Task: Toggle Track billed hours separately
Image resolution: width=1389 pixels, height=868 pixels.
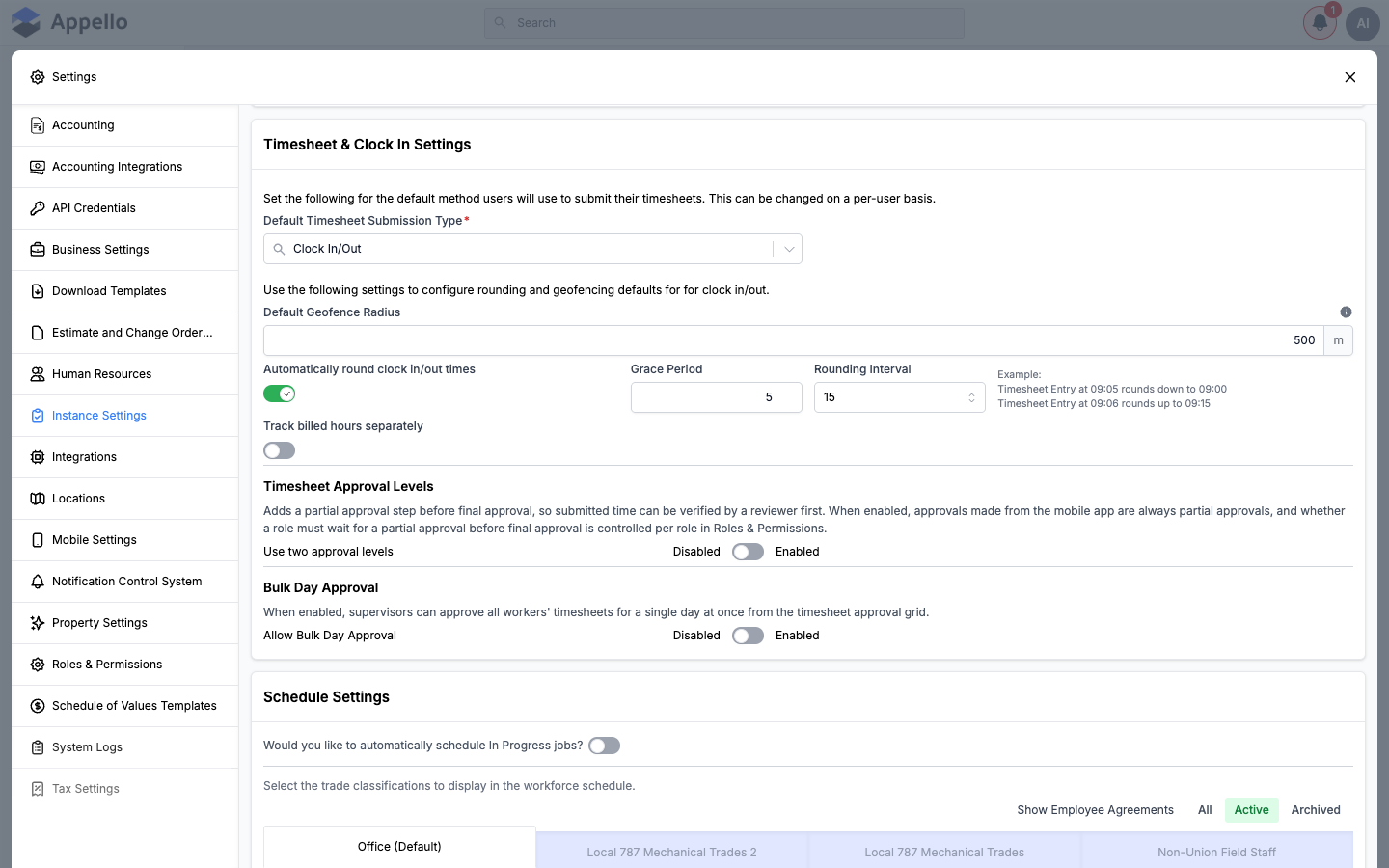Action: (x=280, y=450)
